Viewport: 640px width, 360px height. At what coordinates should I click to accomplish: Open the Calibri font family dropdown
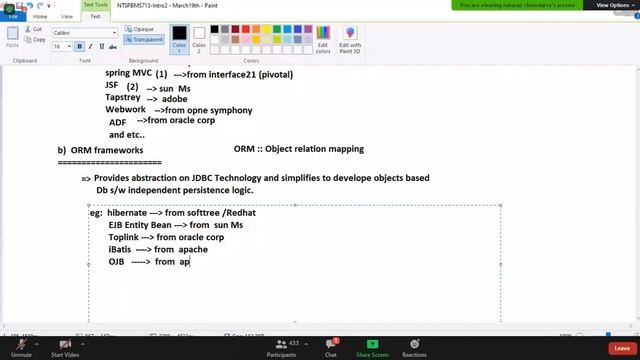[114, 33]
